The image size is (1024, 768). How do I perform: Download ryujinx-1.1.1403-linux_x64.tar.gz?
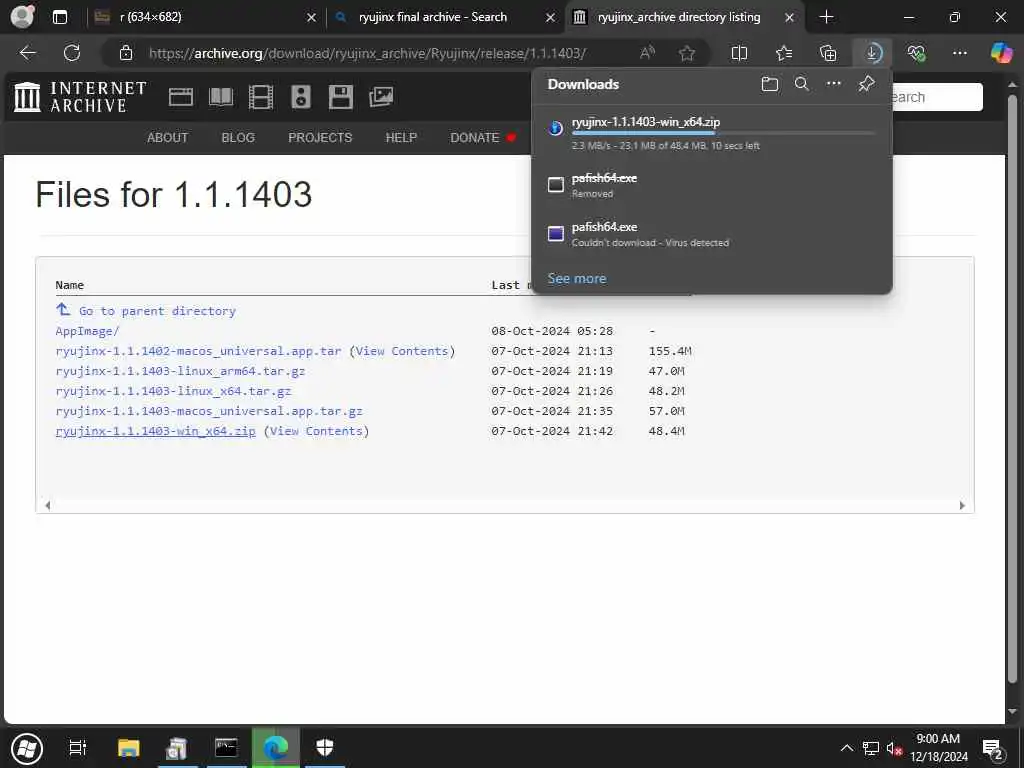pyautogui.click(x=173, y=391)
